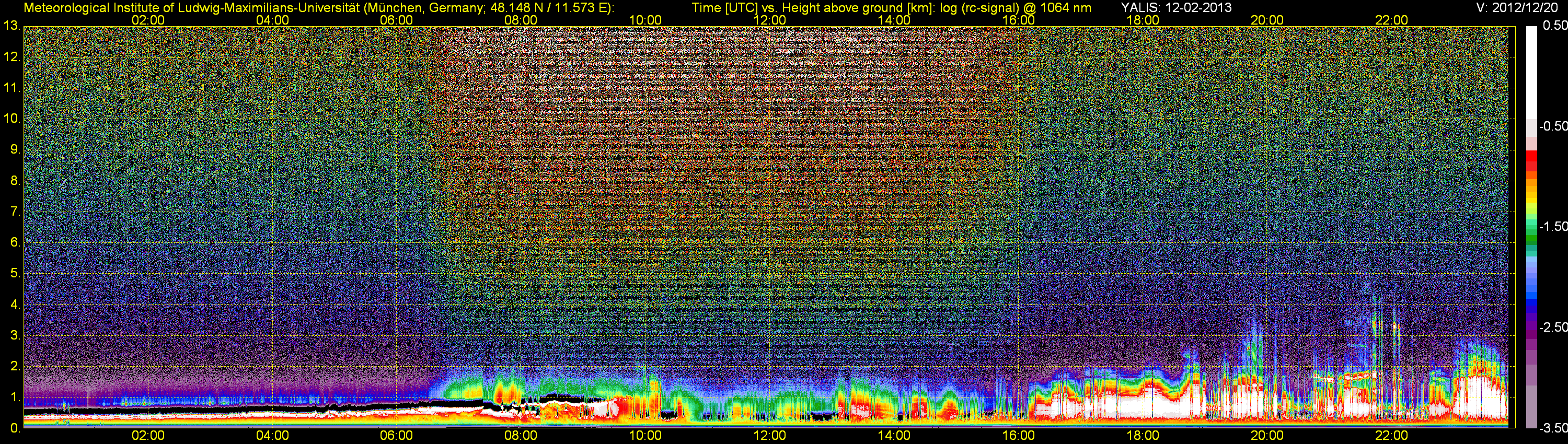Click the 10 km height axis label
The width and height of the screenshot is (1568, 444).
11,119
